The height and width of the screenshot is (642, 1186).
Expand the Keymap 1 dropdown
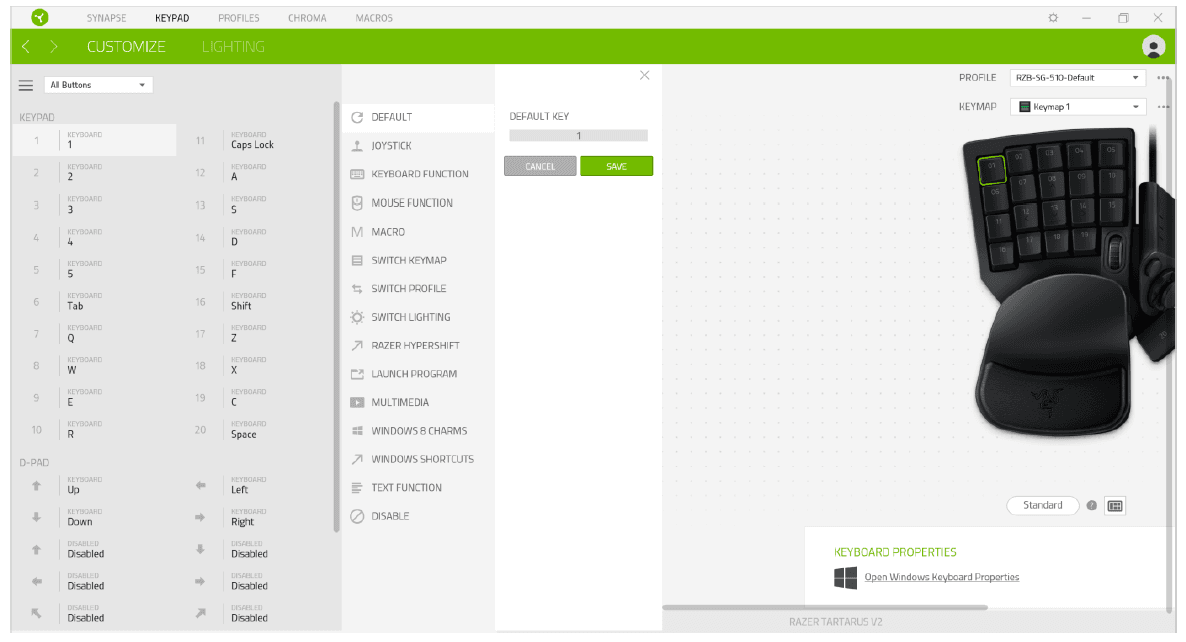[x=1078, y=107]
